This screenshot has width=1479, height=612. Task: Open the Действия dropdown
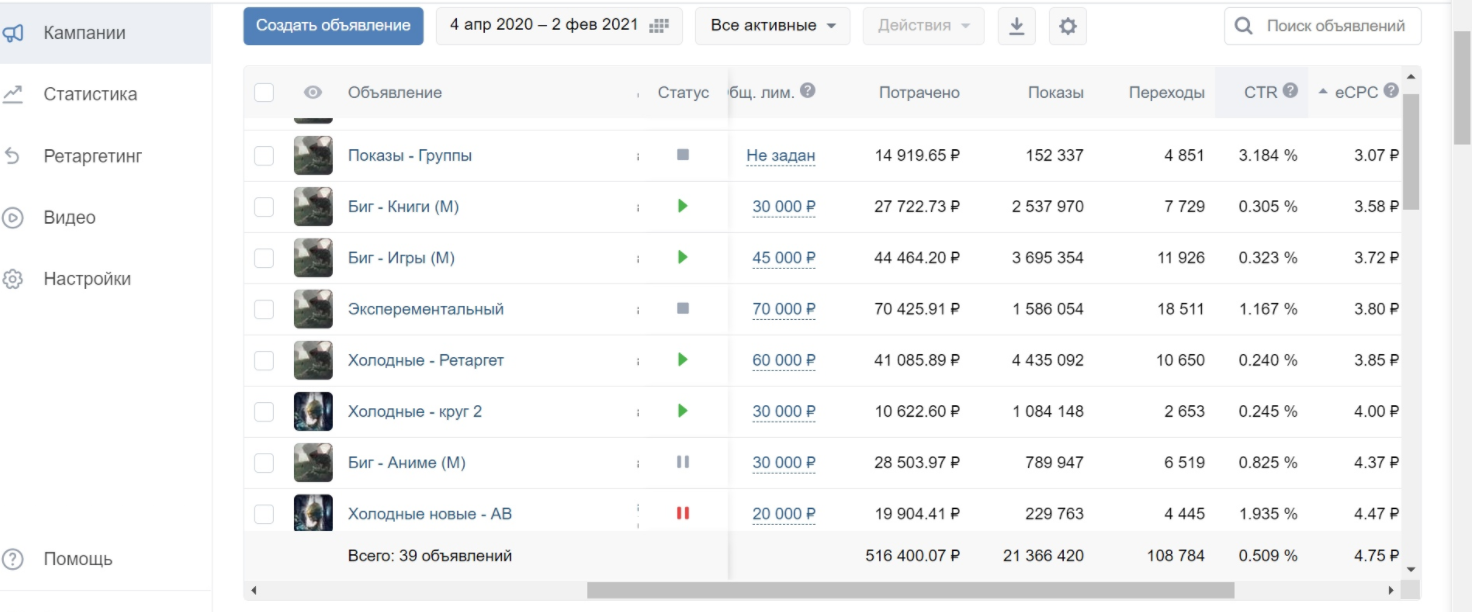click(923, 26)
